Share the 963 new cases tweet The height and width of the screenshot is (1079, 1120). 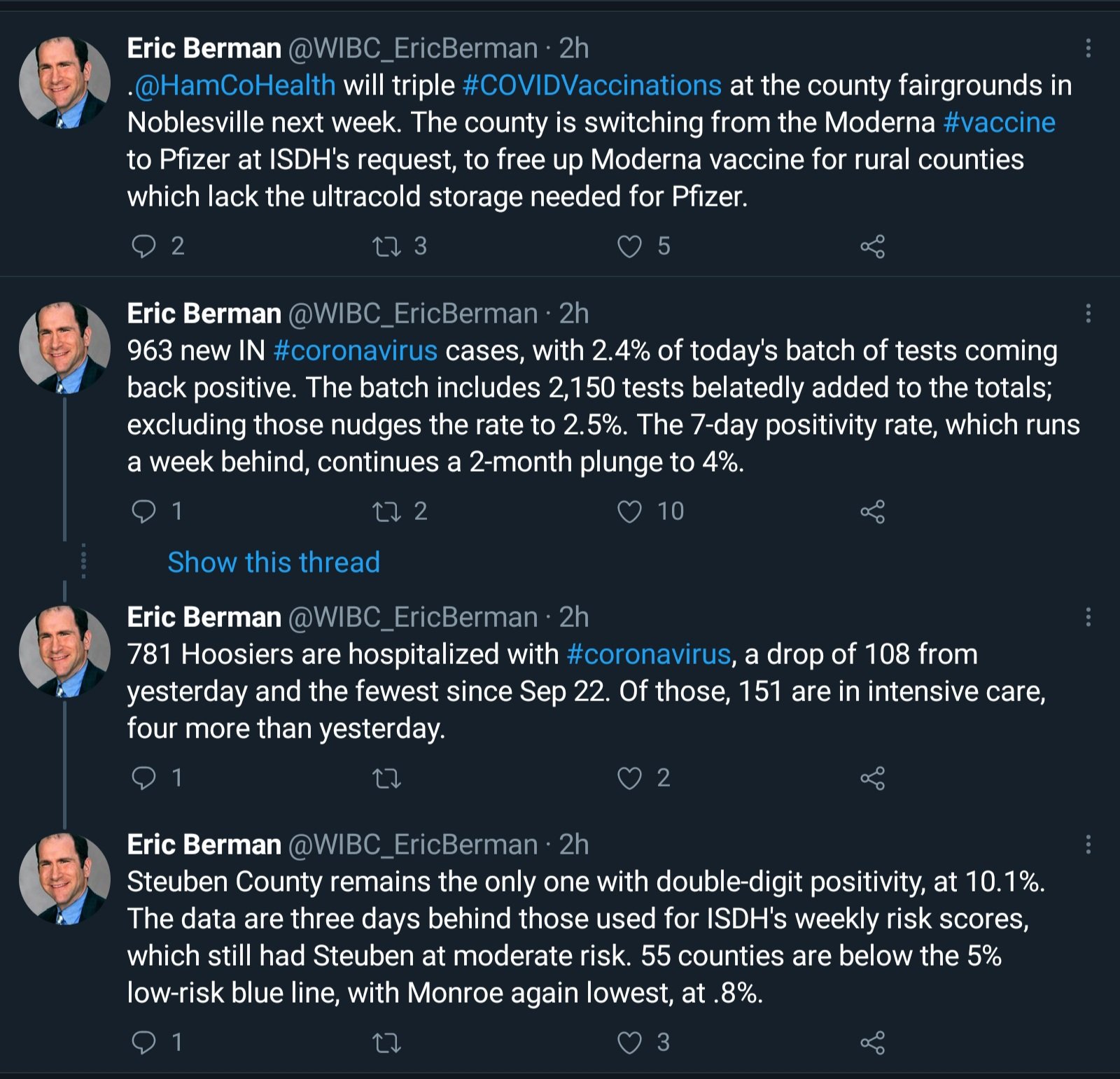click(x=872, y=512)
